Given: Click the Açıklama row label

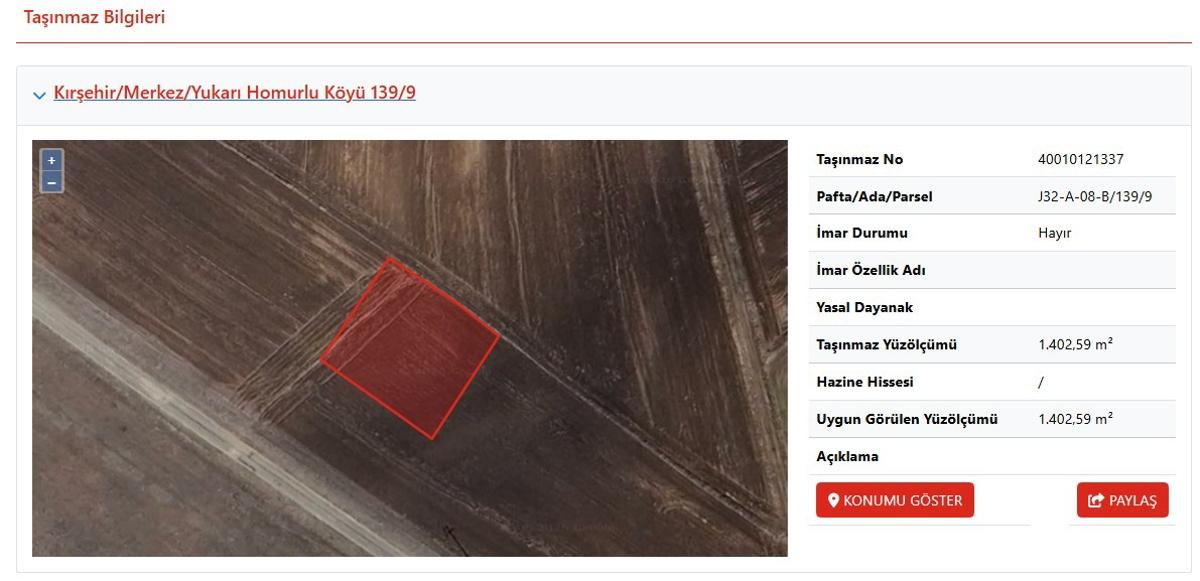Looking at the screenshot, I should (848, 456).
